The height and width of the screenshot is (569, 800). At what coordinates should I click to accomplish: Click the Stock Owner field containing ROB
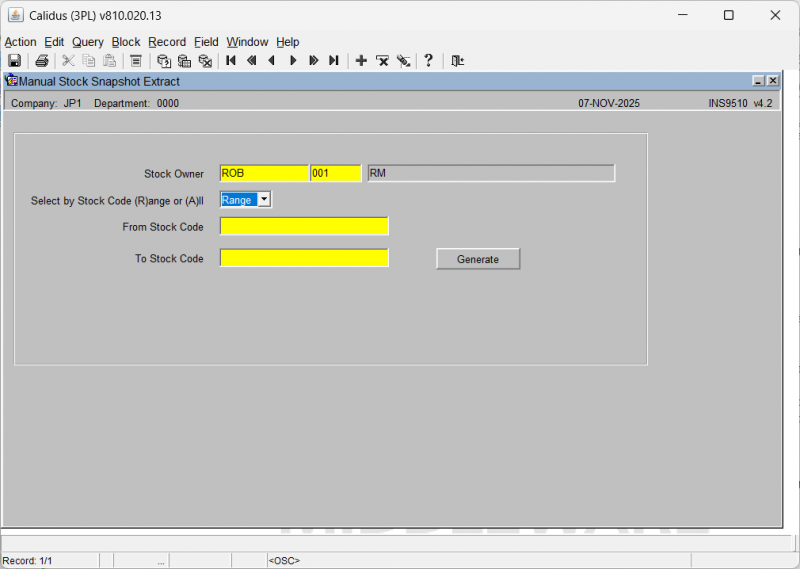pos(264,173)
